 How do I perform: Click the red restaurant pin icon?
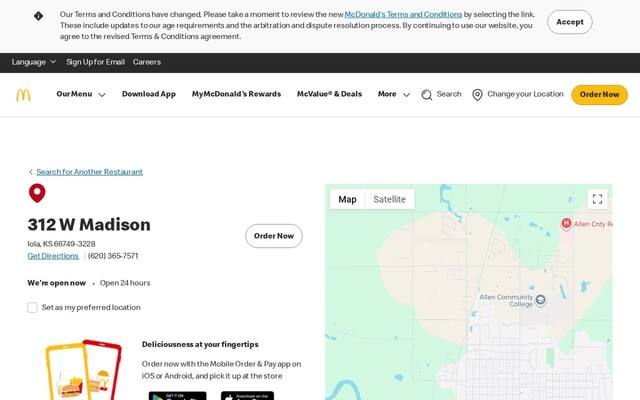(37, 193)
